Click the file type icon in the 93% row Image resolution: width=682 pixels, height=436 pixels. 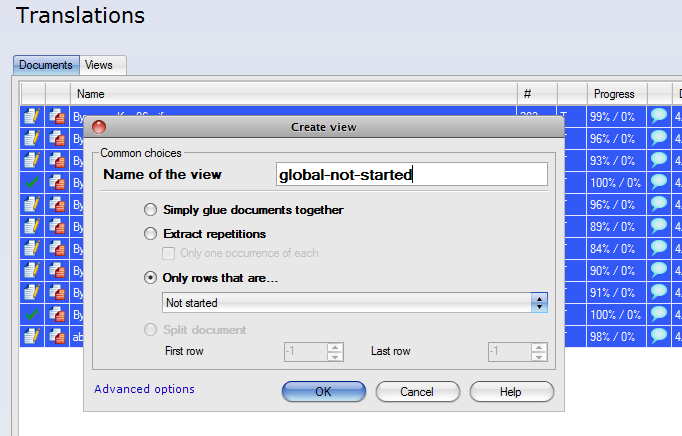tap(58, 160)
